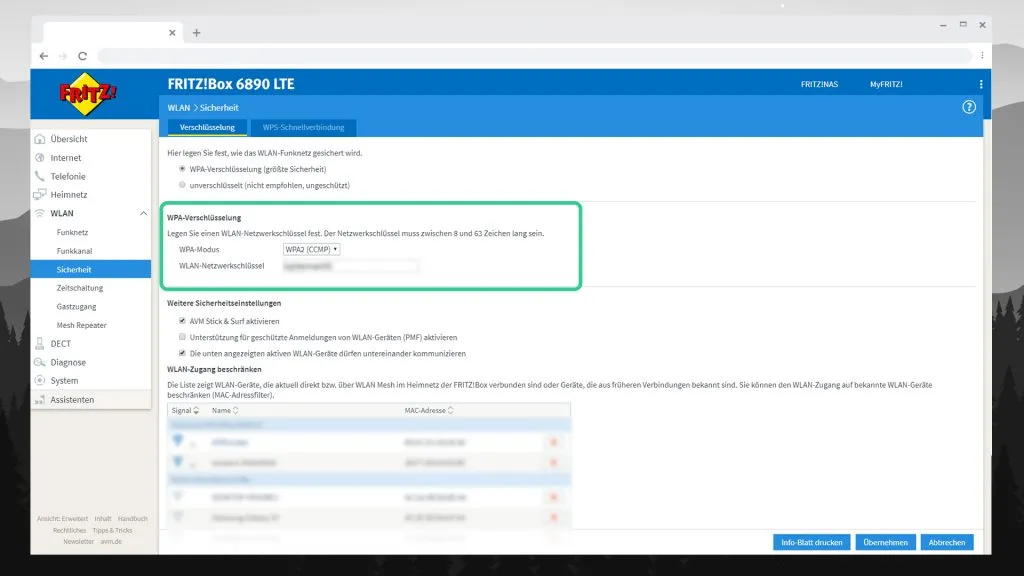Minimize the browser window
This screenshot has width=1024, height=576.
[x=943, y=25]
